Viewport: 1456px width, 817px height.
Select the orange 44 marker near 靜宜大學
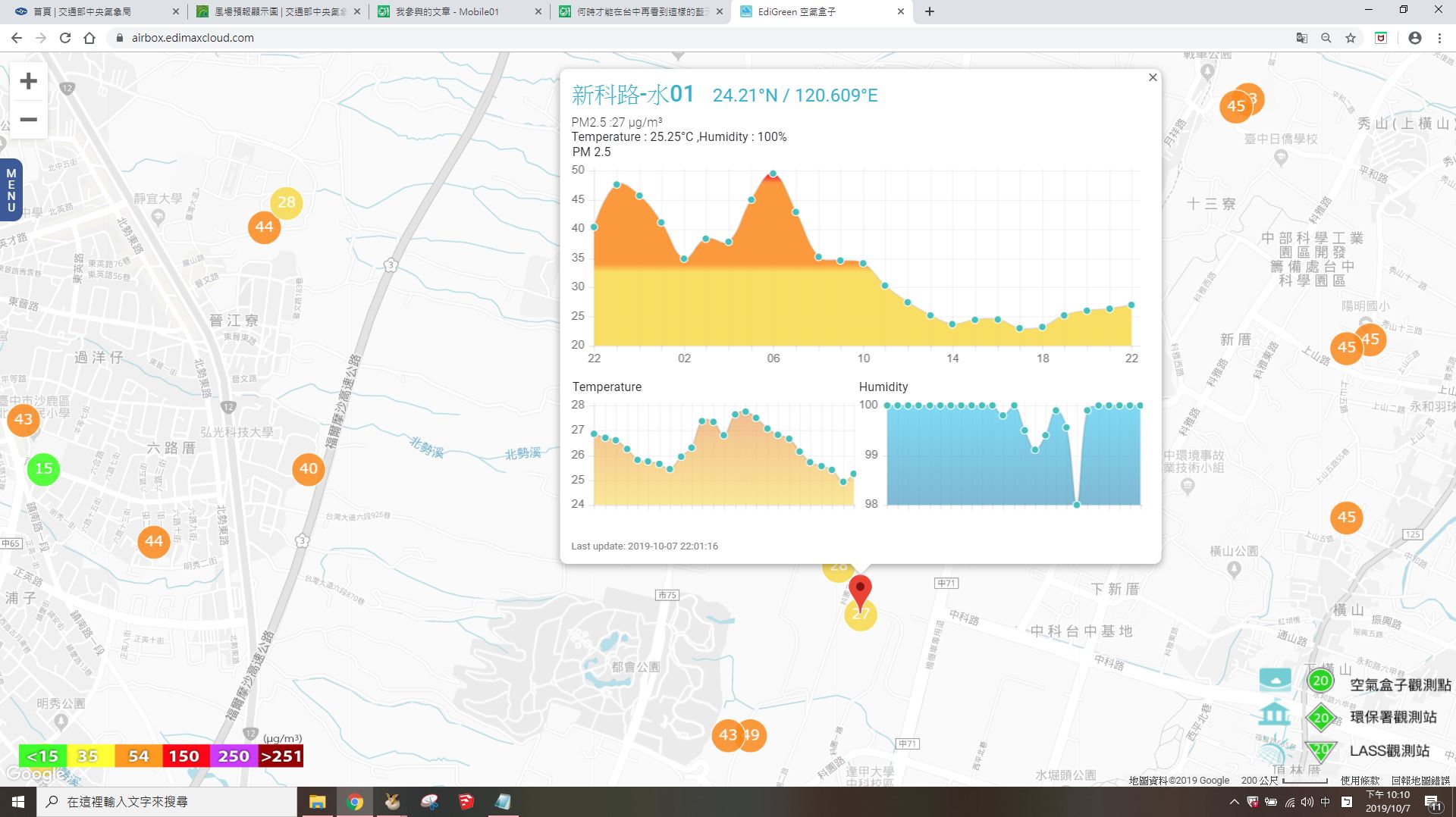[x=264, y=227]
